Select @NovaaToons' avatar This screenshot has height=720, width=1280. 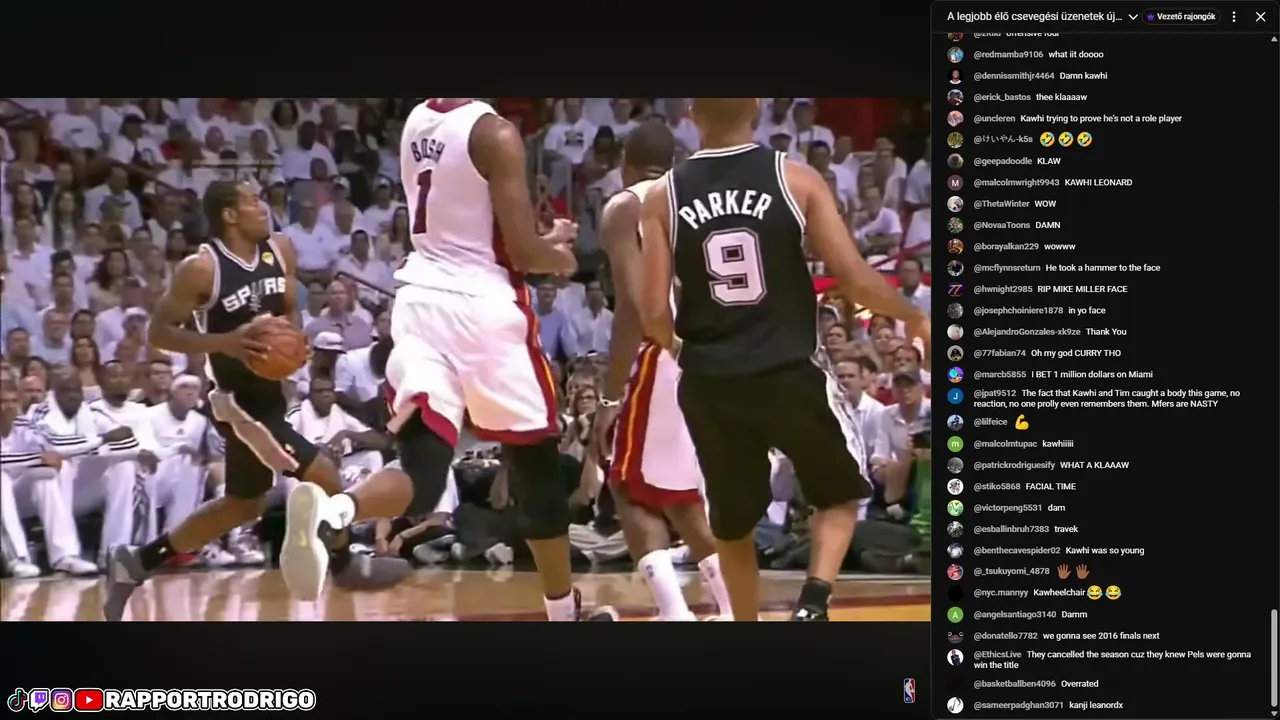pos(955,225)
